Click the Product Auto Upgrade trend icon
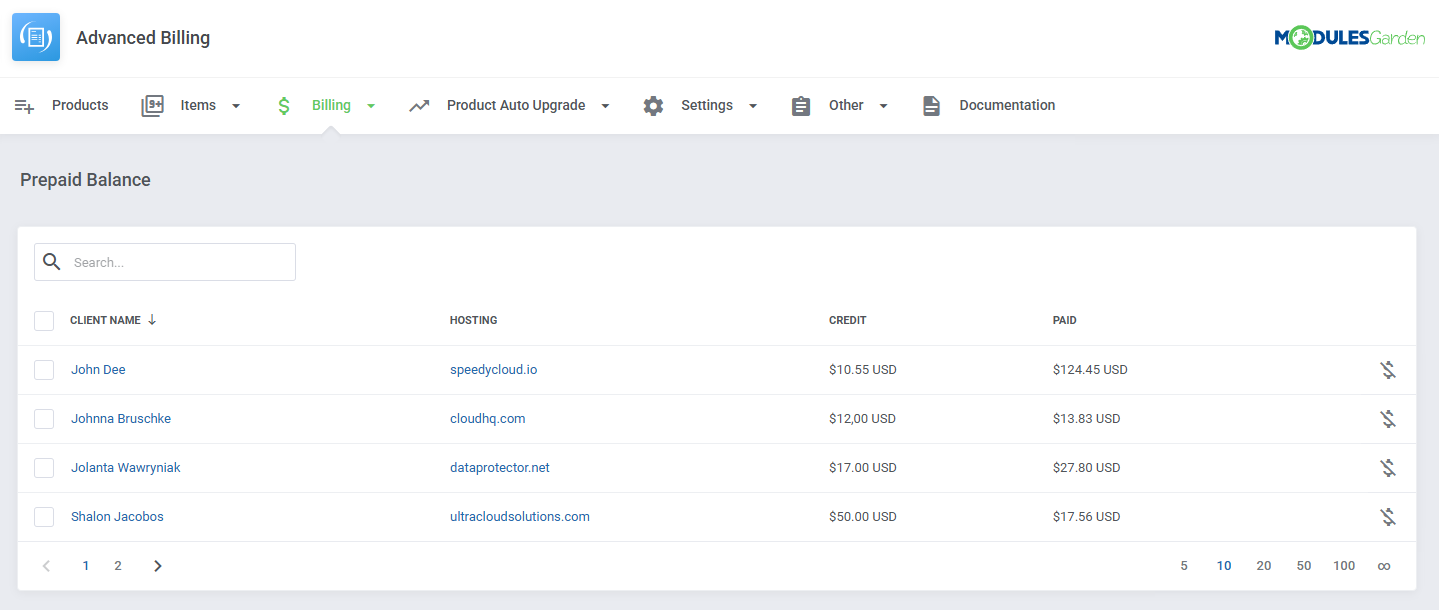The image size is (1439, 610). [x=419, y=105]
